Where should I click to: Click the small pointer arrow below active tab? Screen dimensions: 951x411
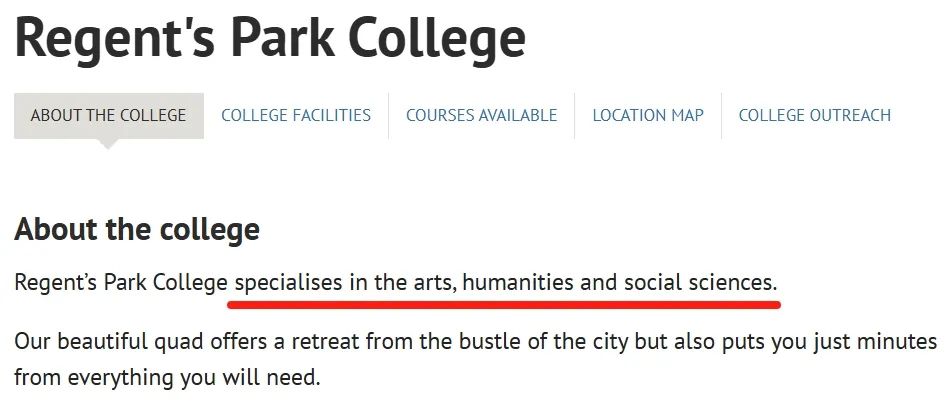[x=108, y=144]
